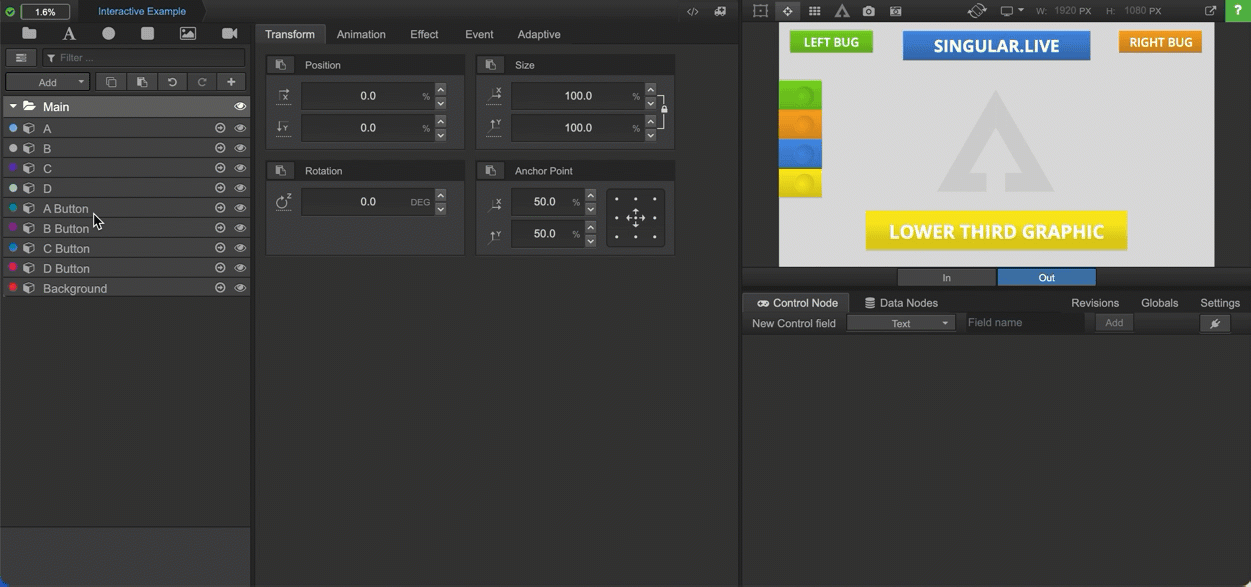The image size is (1251, 587).
Task: Hide layer A with its eye icon
Action: (x=240, y=128)
